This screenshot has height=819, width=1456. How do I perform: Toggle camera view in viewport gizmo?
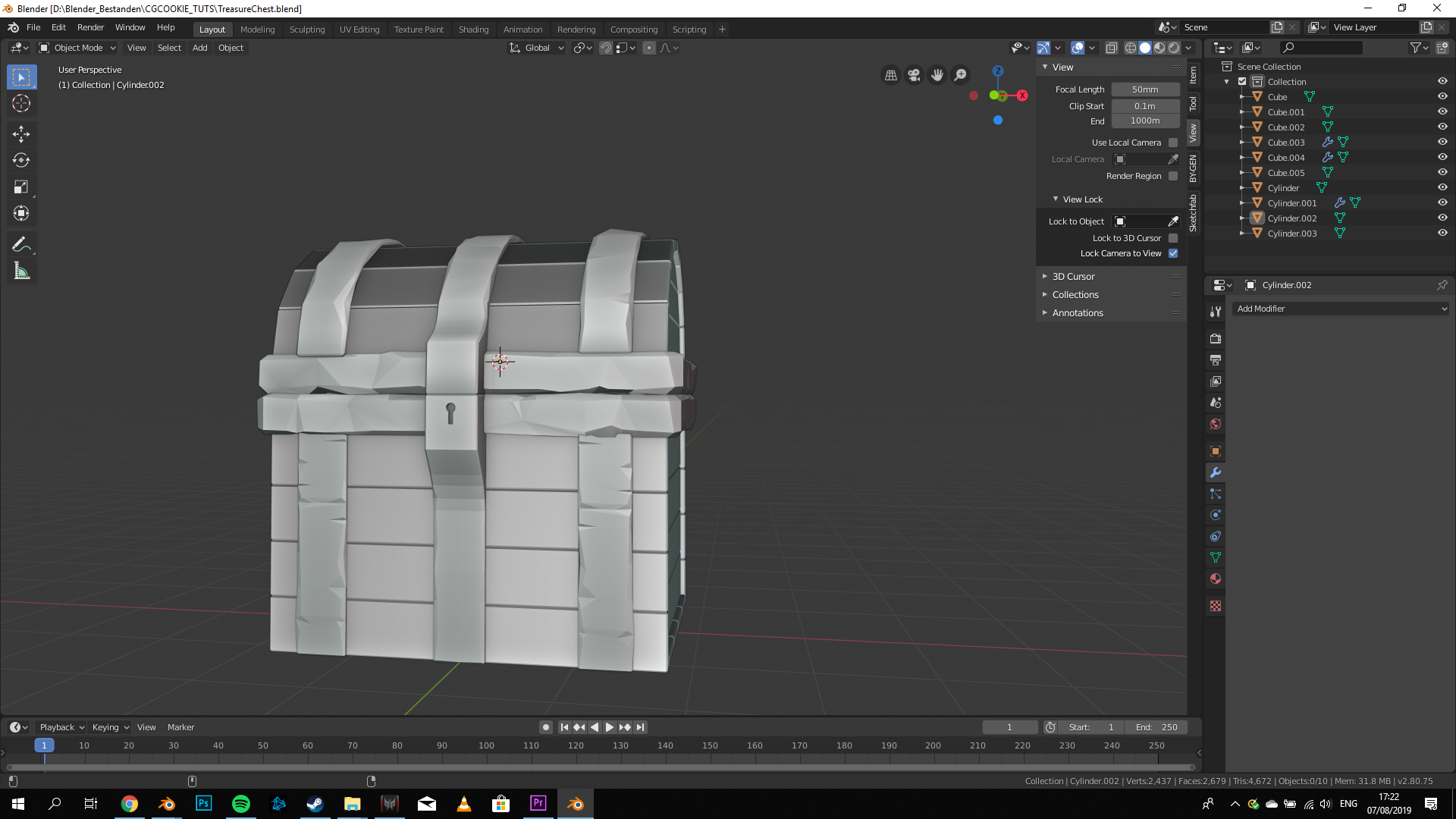click(914, 75)
